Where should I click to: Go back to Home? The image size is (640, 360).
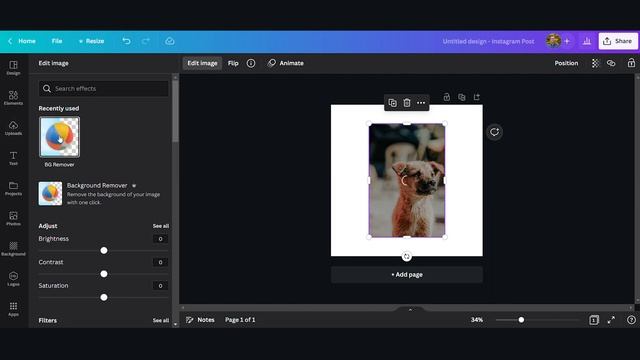[22, 41]
